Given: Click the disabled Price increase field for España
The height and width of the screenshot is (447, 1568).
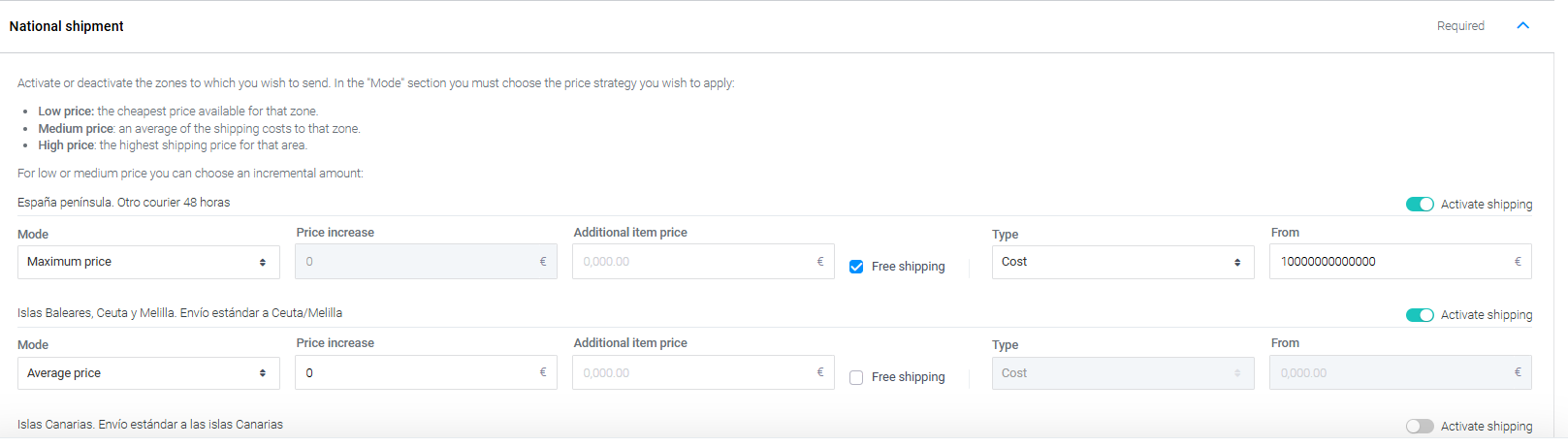Looking at the screenshot, I should point(417,262).
